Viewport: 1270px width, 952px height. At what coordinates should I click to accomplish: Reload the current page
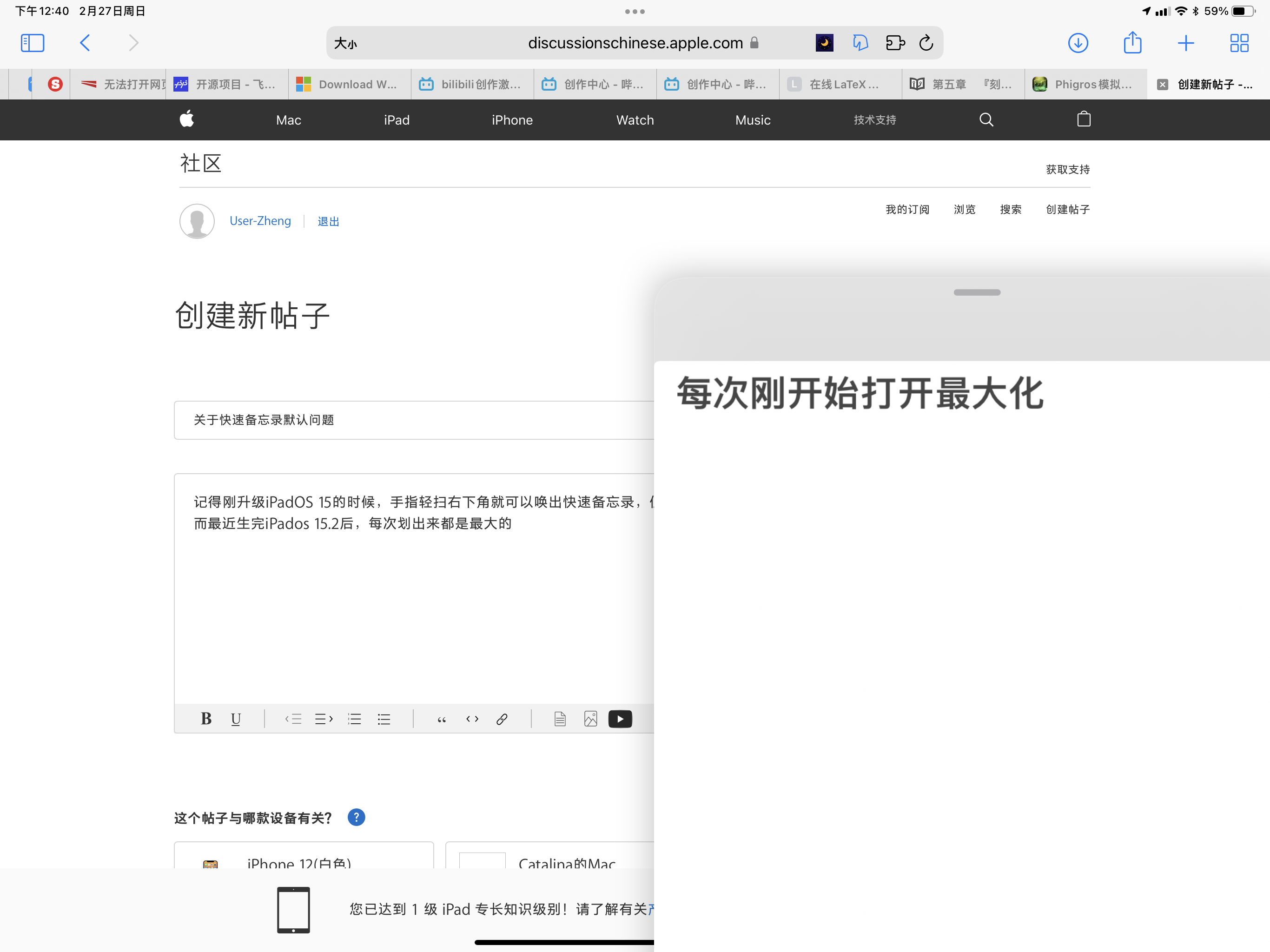point(926,43)
